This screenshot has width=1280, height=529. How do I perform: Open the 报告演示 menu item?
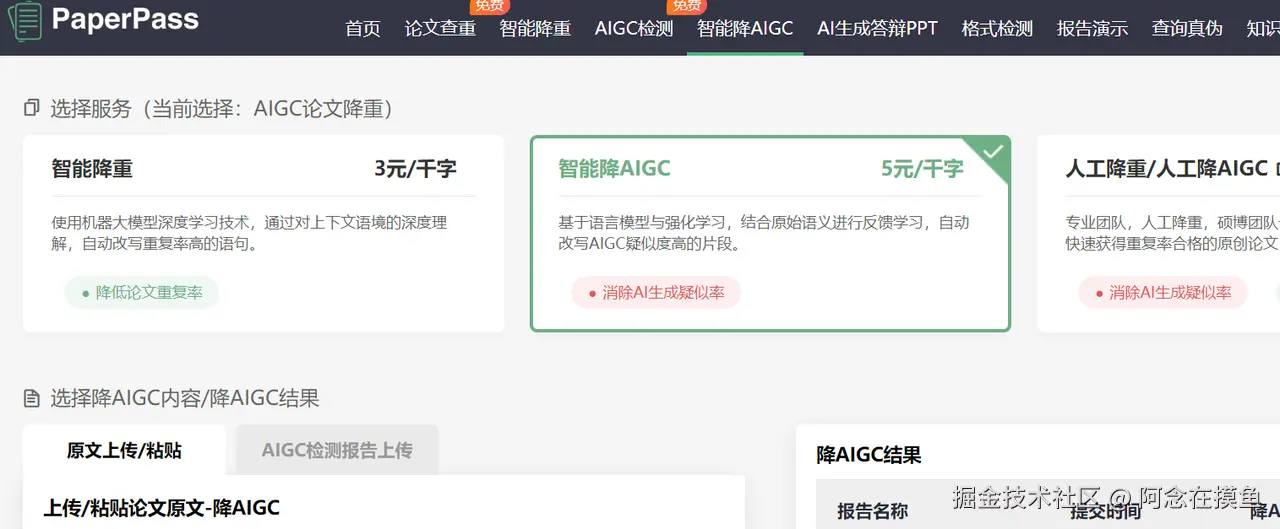click(x=1092, y=28)
